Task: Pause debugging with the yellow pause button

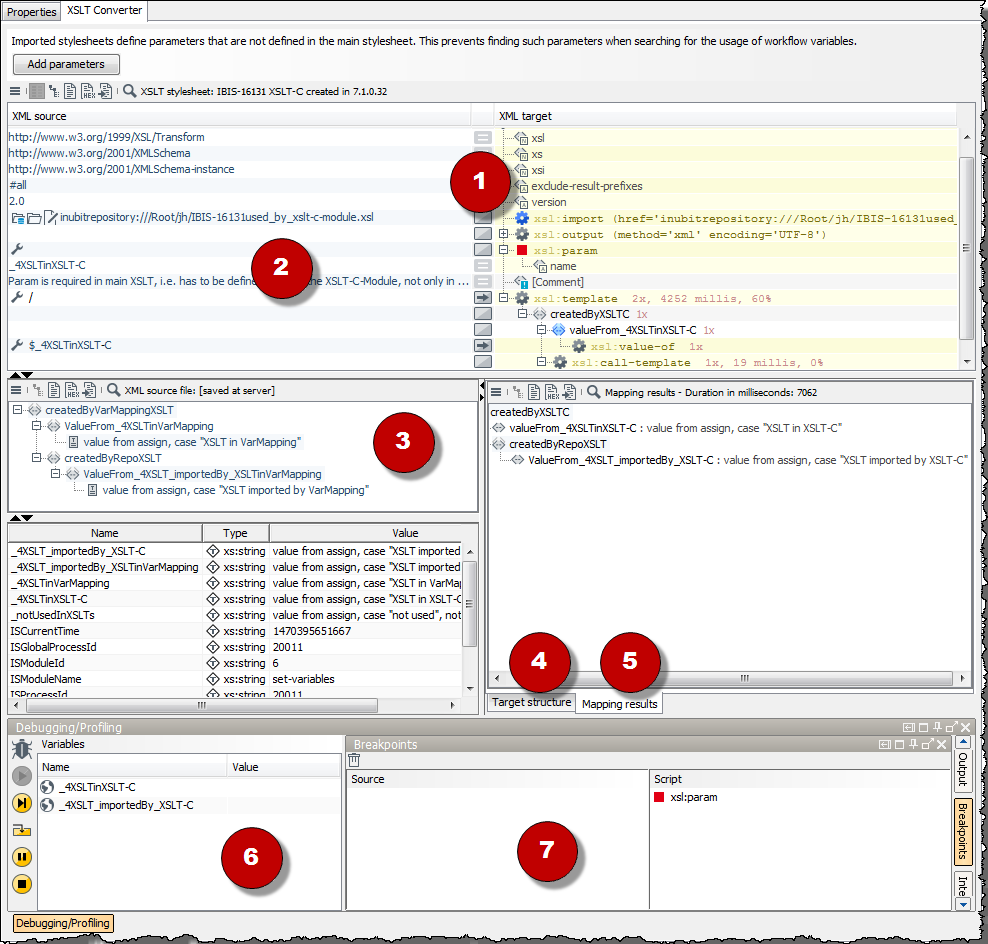Action: [21, 857]
